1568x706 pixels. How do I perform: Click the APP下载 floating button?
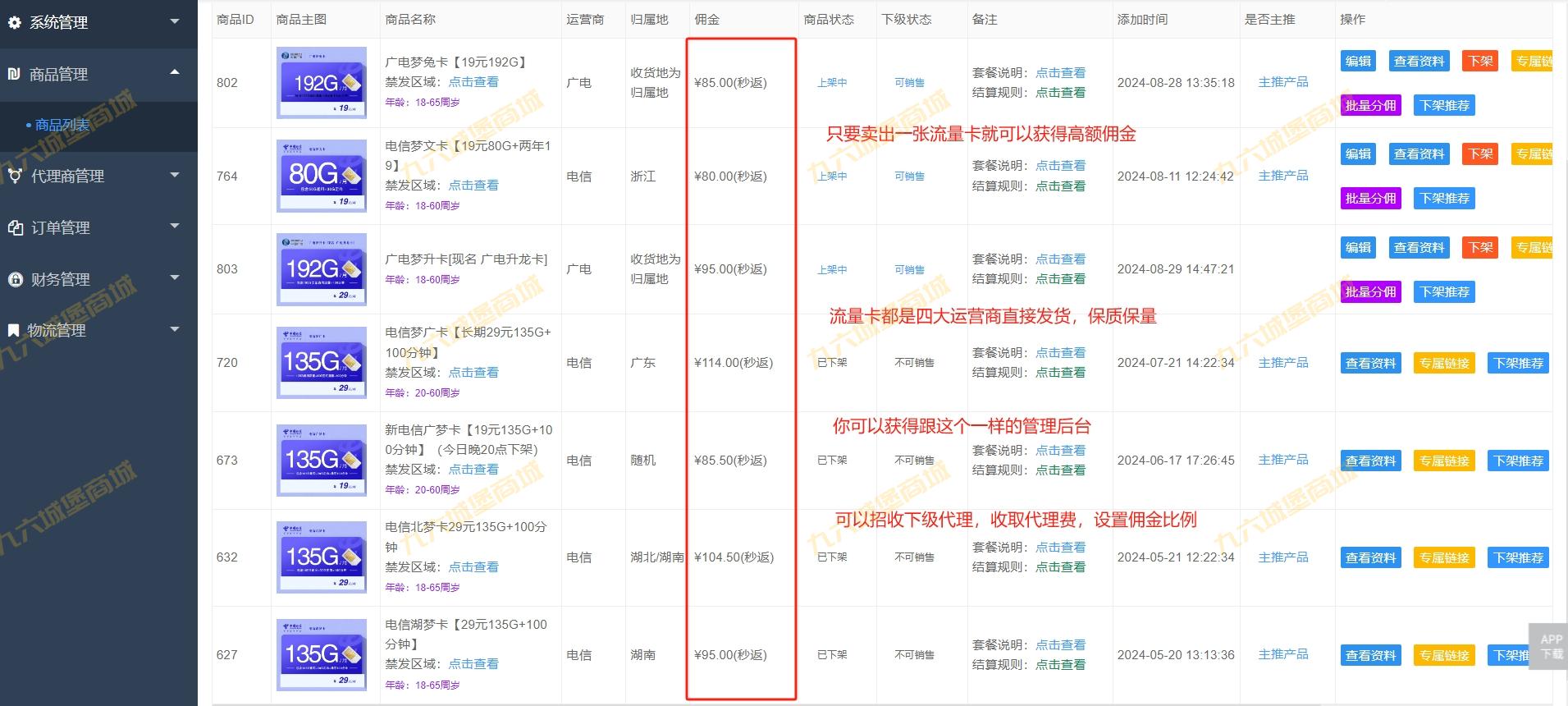pyautogui.click(x=1549, y=646)
